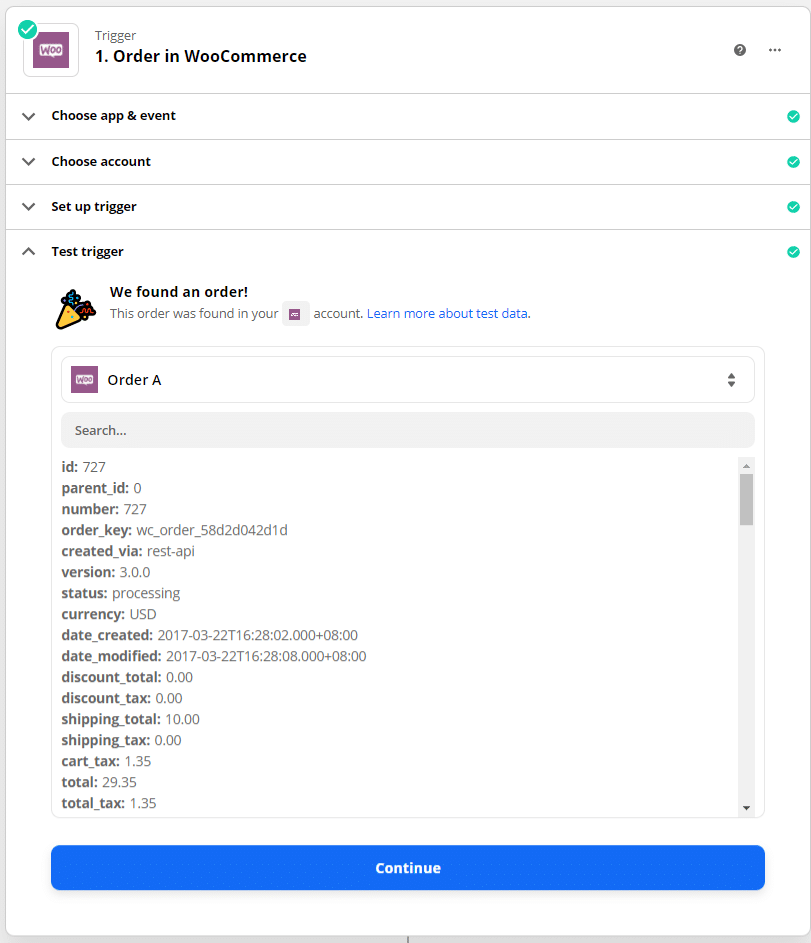Viewport: 811px width, 943px height.
Task: Click the green check on Choose app & event
Action: pyautogui.click(x=793, y=116)
